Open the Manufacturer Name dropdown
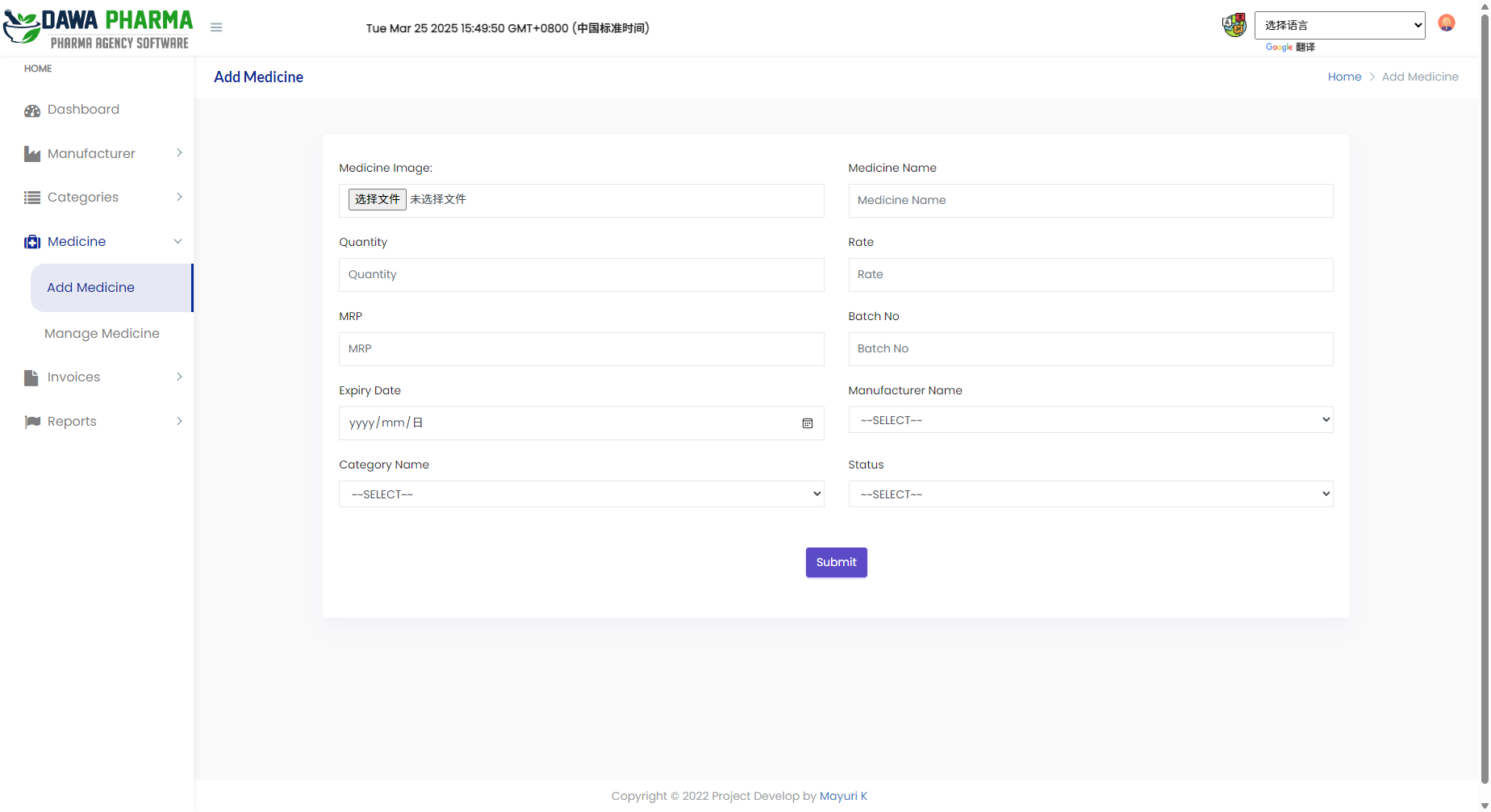 pos(1090,420)
